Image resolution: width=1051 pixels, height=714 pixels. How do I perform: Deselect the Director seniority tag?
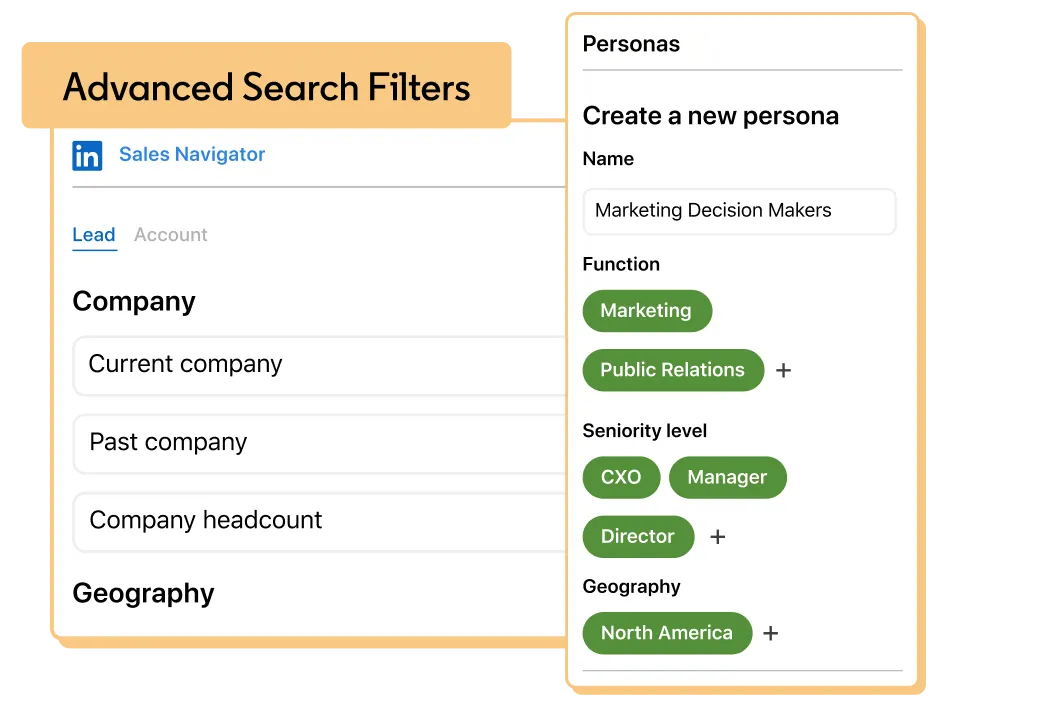[x=637, y=537]
